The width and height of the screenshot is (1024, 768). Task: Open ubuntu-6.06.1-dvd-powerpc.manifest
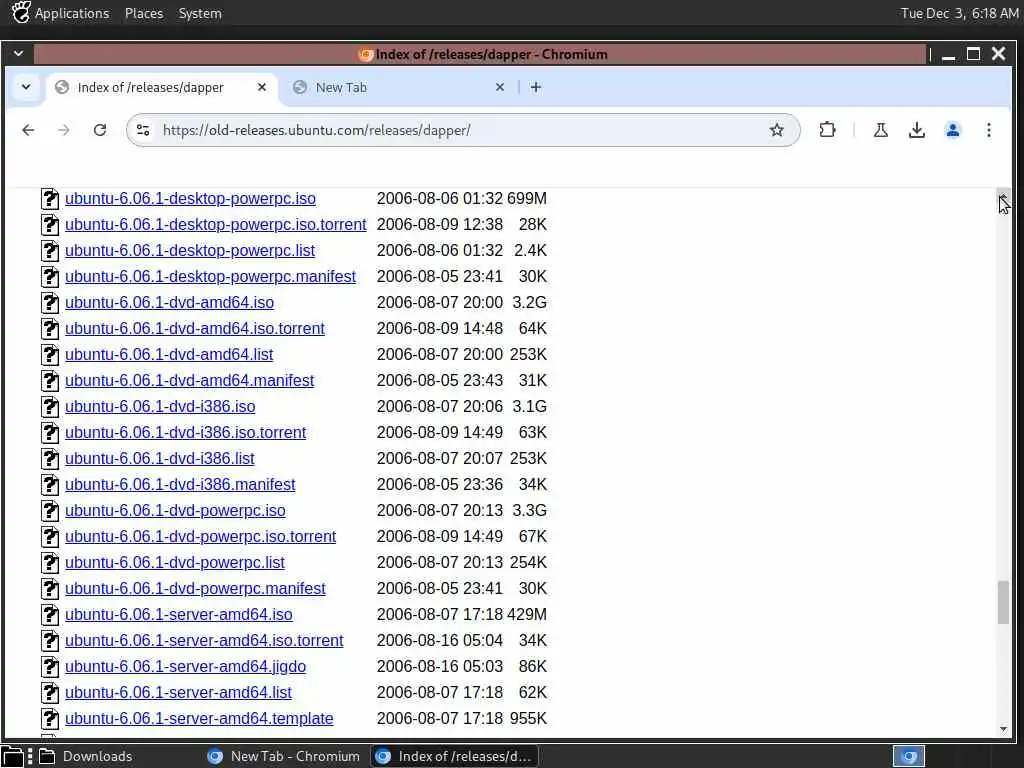(195, 589)
